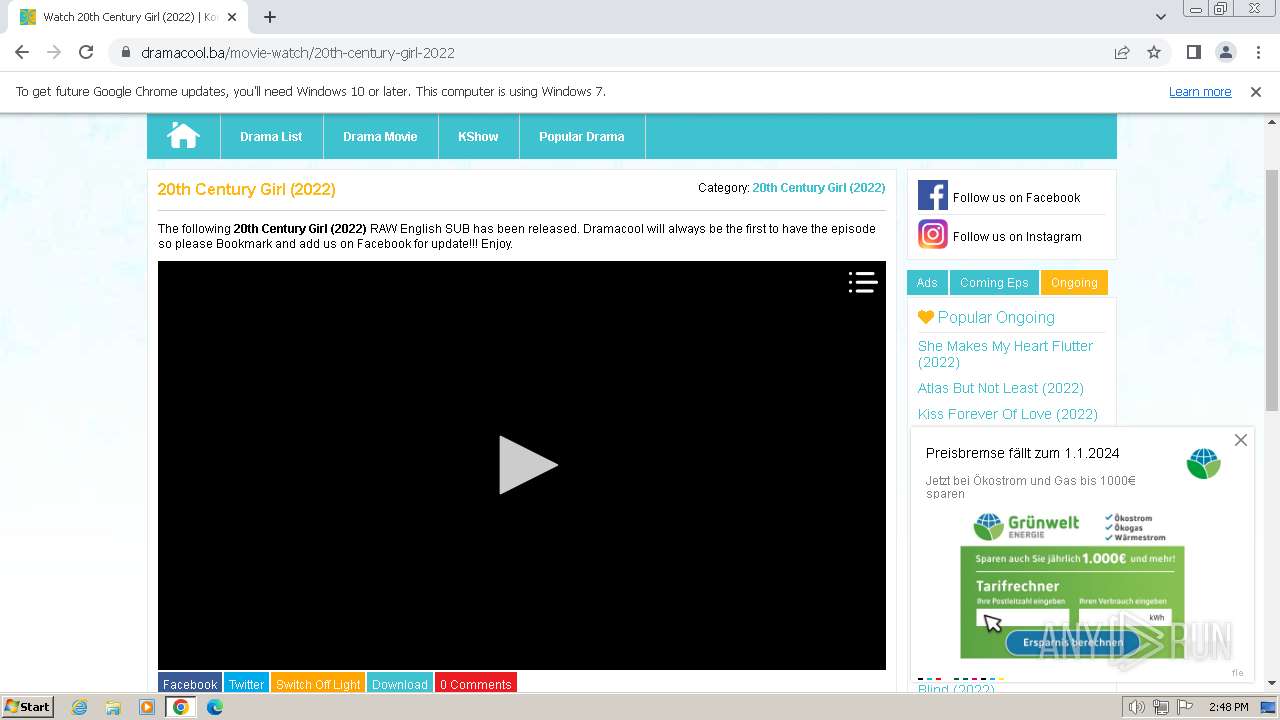The height and width of the screenshot is (720, 1280).
Task: Share via the Facebook button below video
Action: click(x=190, y=684)
